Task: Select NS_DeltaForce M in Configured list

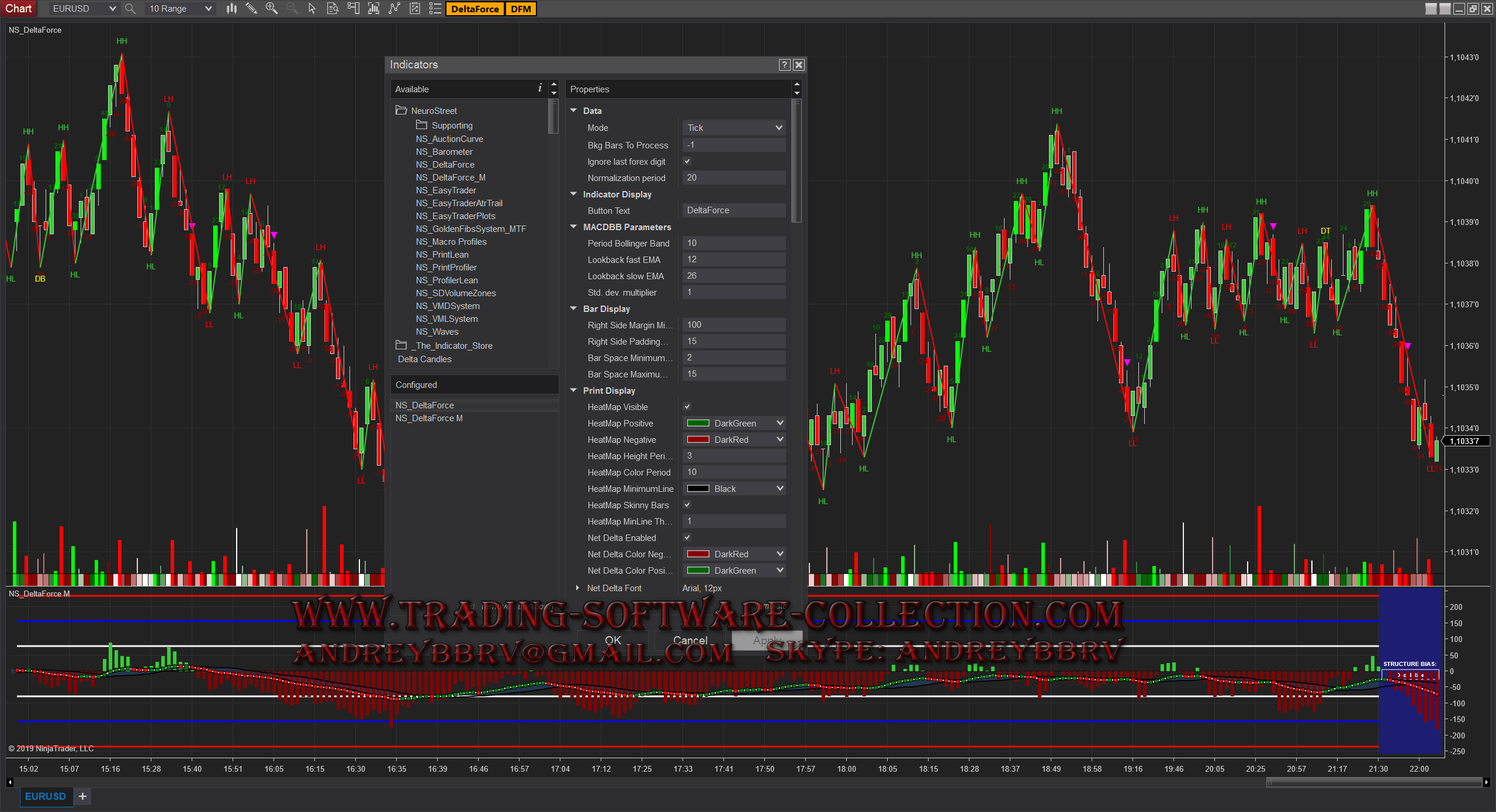Action: pyautogui.click(x=429, y=418)
